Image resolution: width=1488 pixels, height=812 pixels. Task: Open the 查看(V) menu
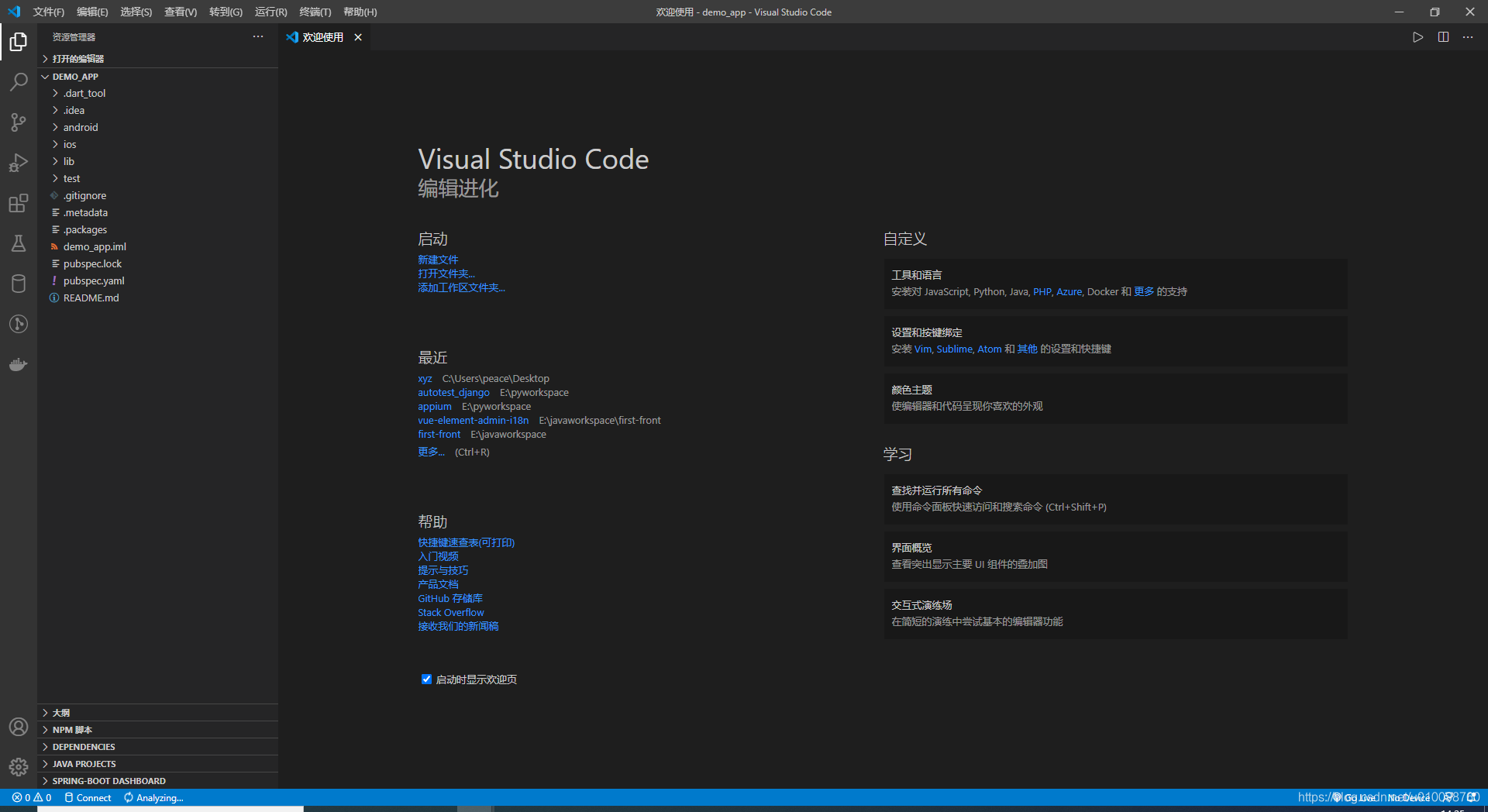(181, 12)
